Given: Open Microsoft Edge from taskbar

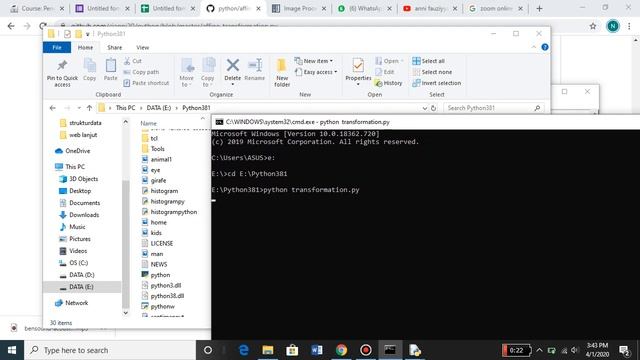Looking at the screenshot, I should pos(244,350).
